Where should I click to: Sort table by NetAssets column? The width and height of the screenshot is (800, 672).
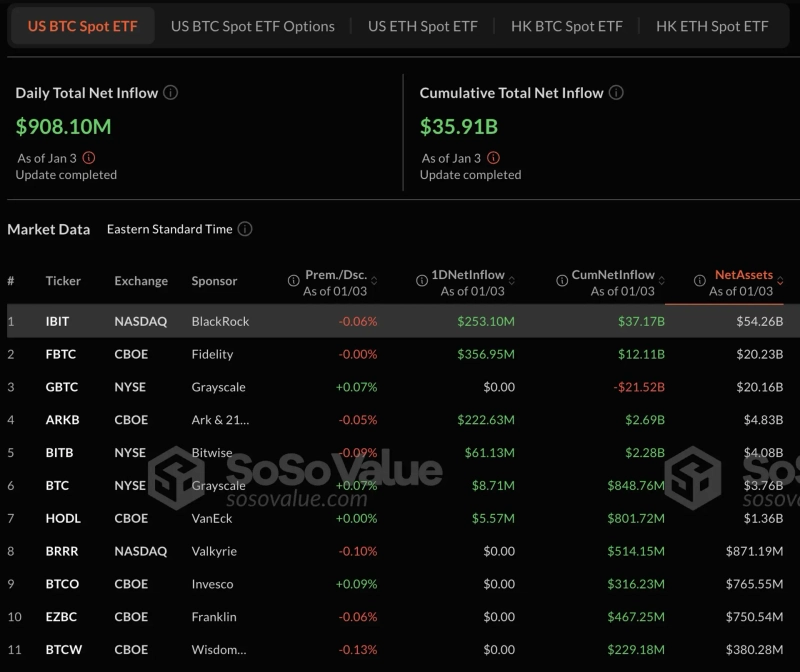tap(743, 275)
